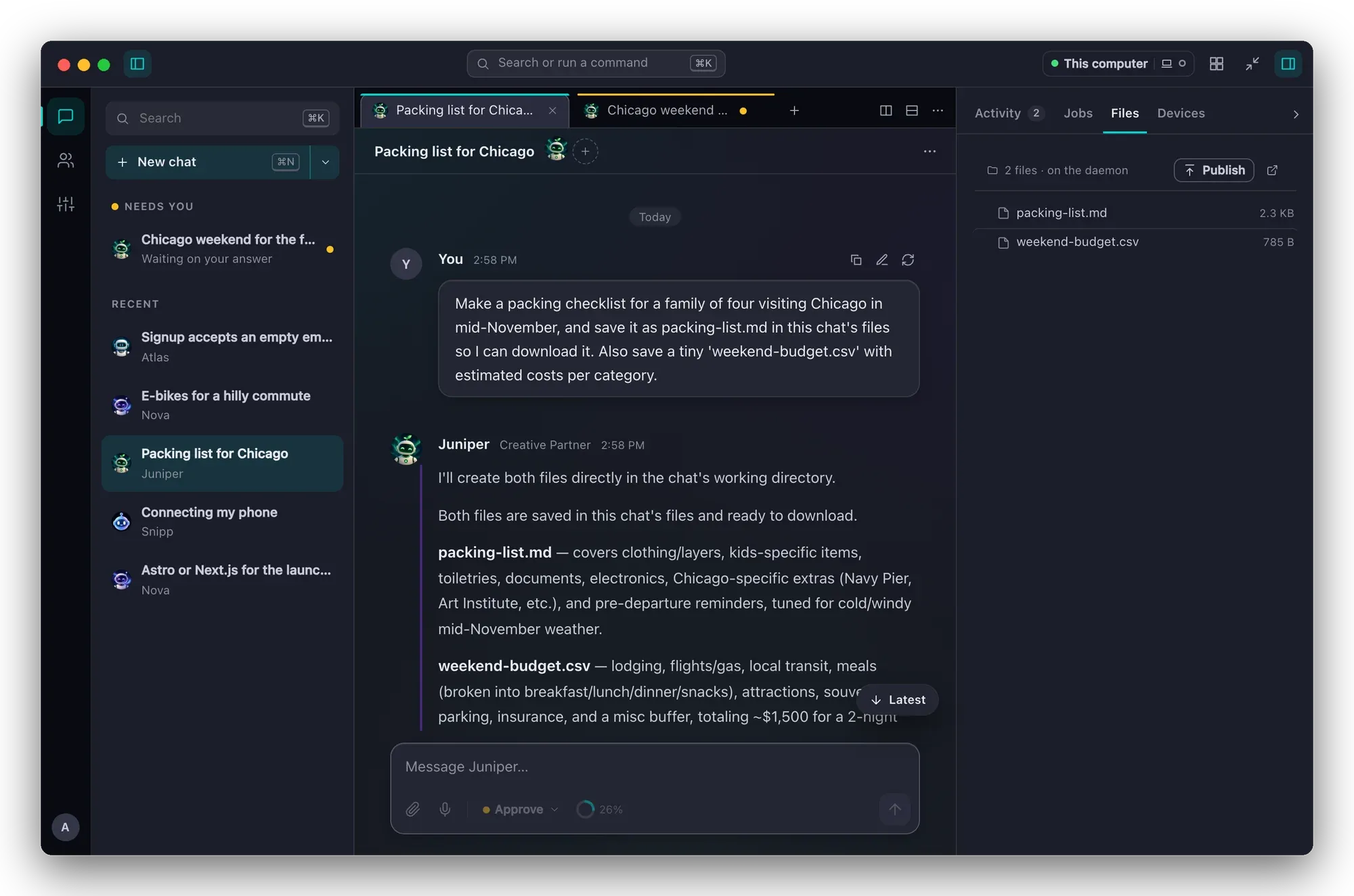Send the message with the arrow button
Screen dimensions: 1354x896
pos(895,809)
